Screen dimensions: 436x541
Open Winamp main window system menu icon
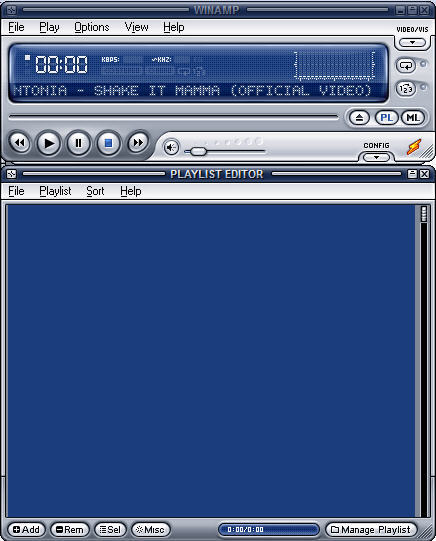click(11, 10)
